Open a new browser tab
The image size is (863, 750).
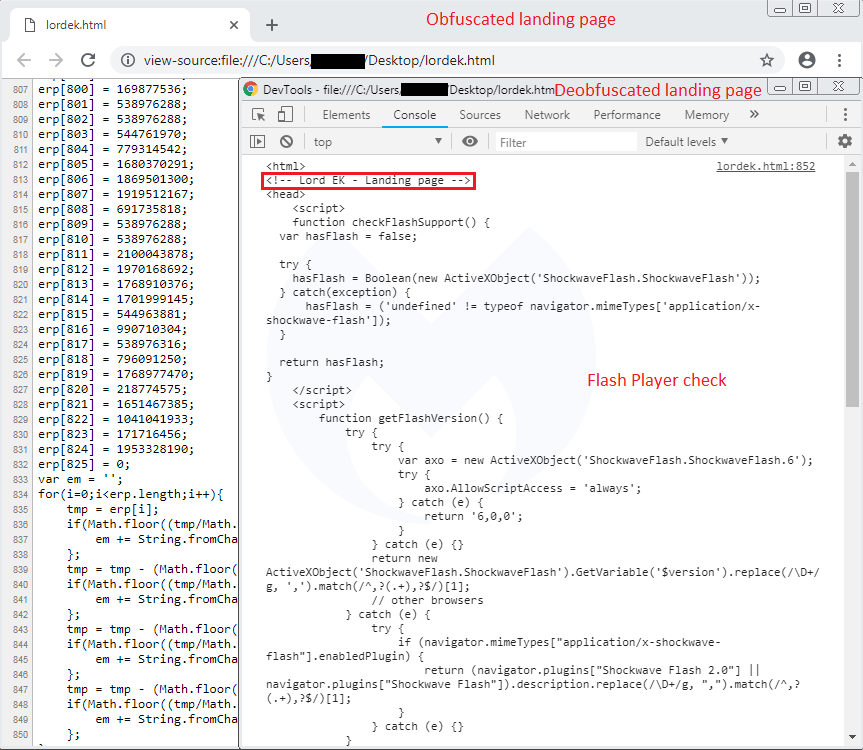[x=271, y=25]
